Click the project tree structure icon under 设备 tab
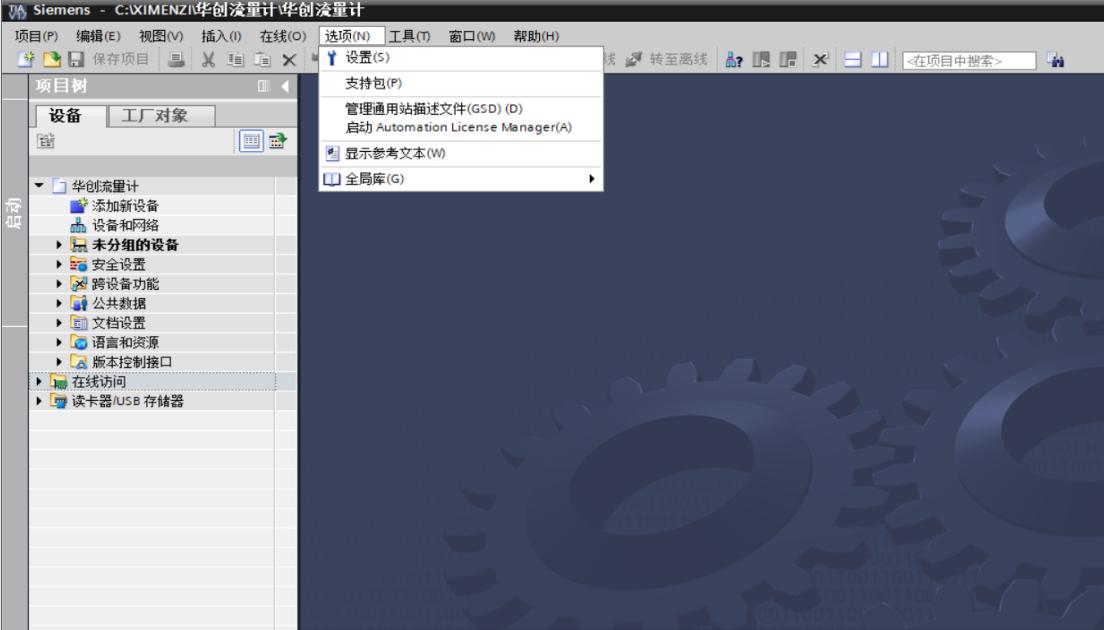Image resolution: width=1104 pixels, height=630 pixels. coord(46,141)
